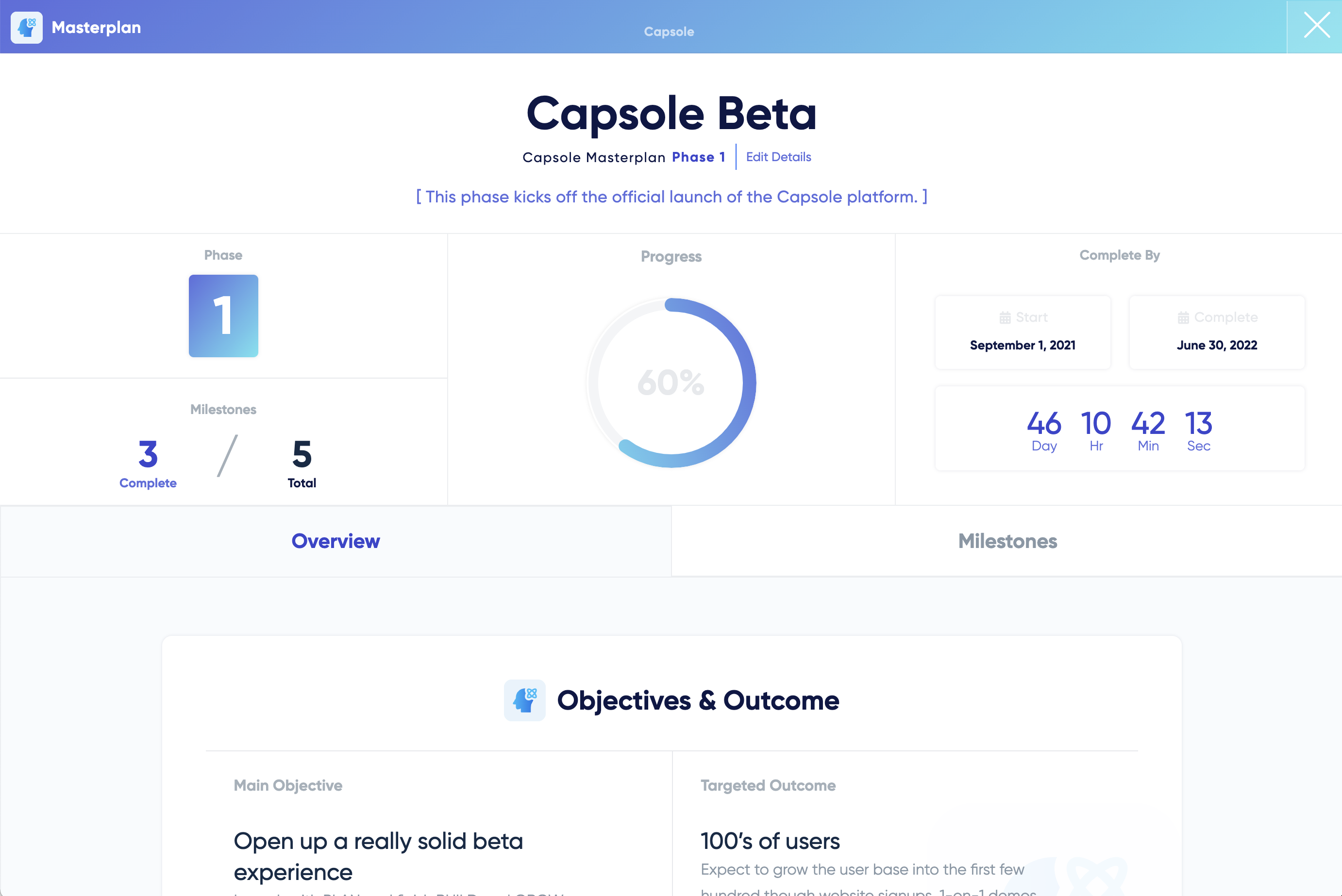The image size is (1342, 896).
Task: Close the Capsole Beta panel with X
Action: tap(1316, 26)
